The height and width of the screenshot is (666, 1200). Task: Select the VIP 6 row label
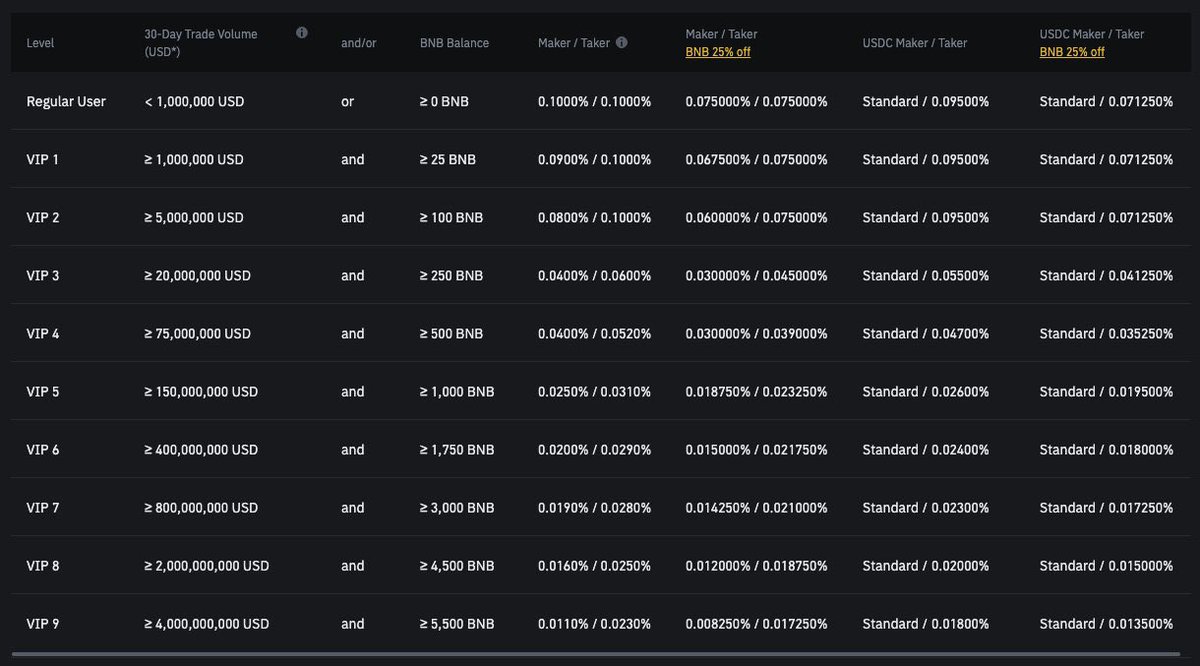coord(43,449)
